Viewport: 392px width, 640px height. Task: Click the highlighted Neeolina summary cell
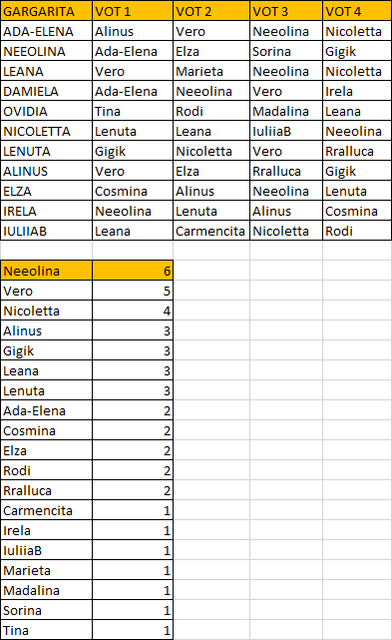46,271
